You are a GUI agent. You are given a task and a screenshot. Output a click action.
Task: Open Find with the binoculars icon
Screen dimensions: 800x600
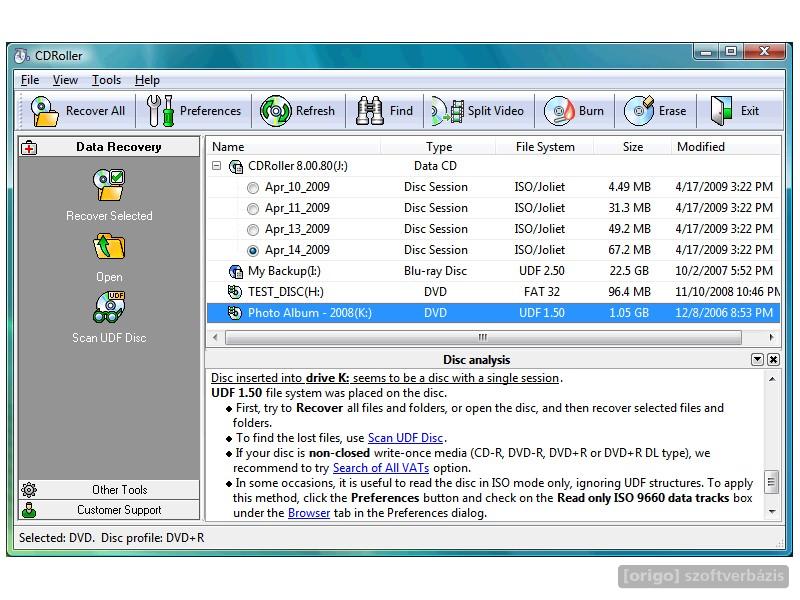pyautogui.click(x=370, y=111)
